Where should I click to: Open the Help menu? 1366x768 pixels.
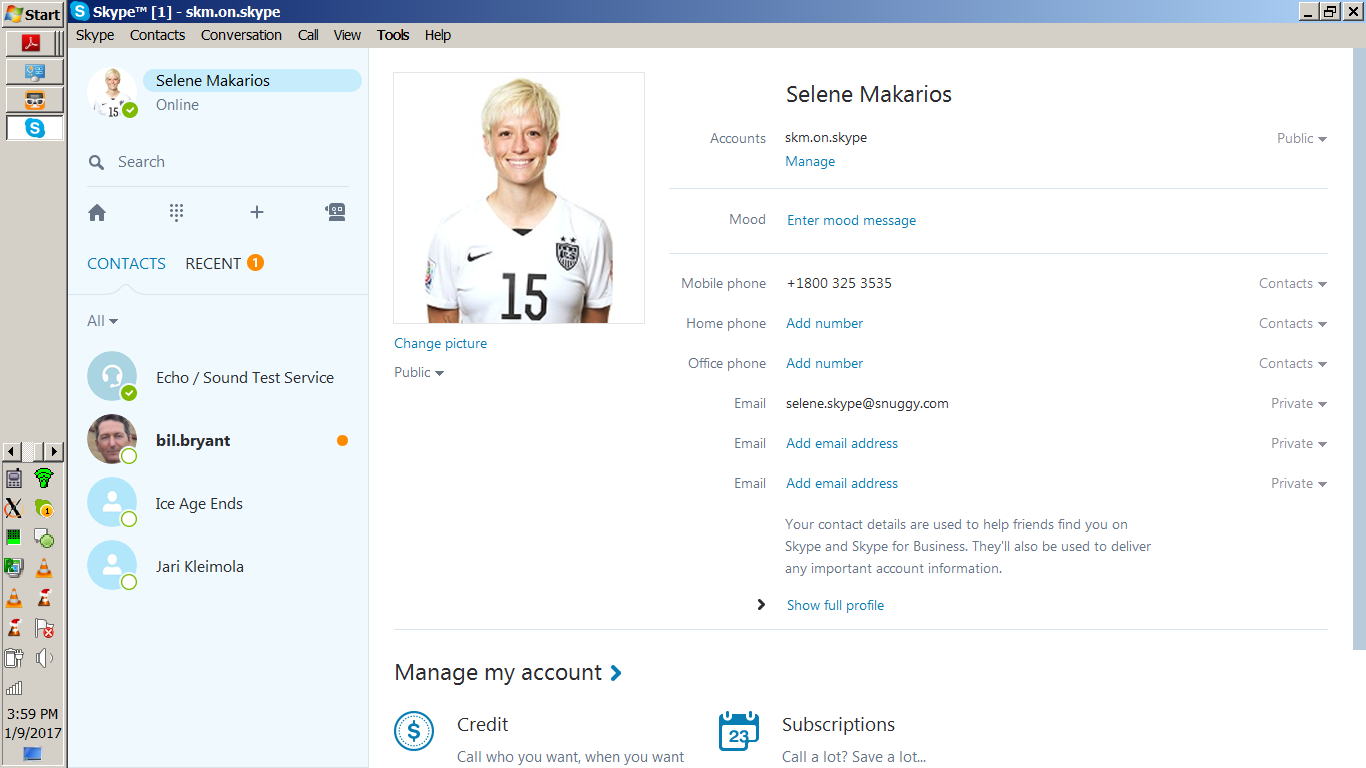coord(438,35)
